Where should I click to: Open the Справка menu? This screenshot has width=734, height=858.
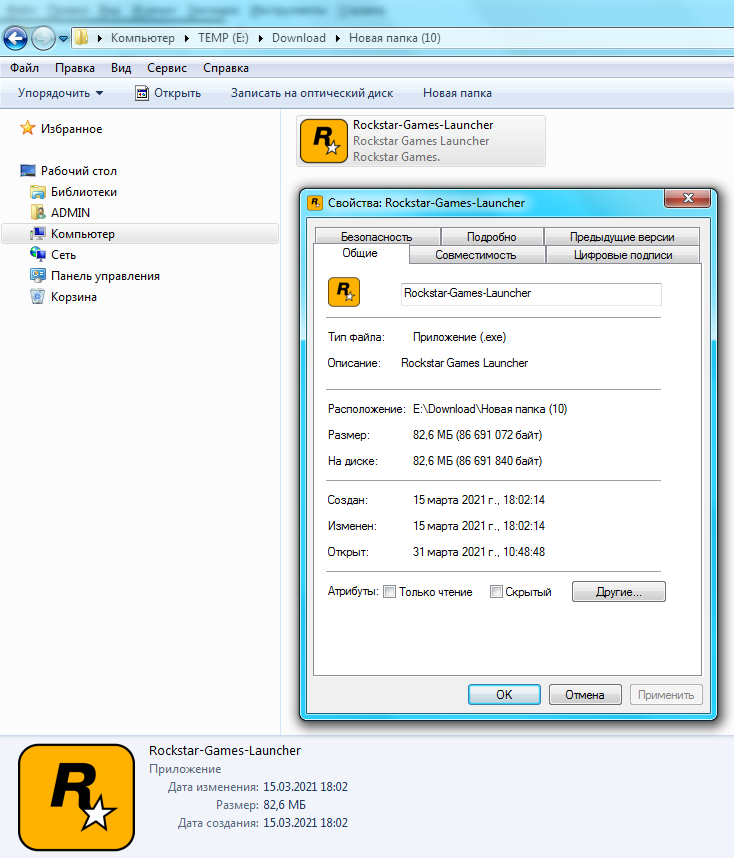pos(226,68)
